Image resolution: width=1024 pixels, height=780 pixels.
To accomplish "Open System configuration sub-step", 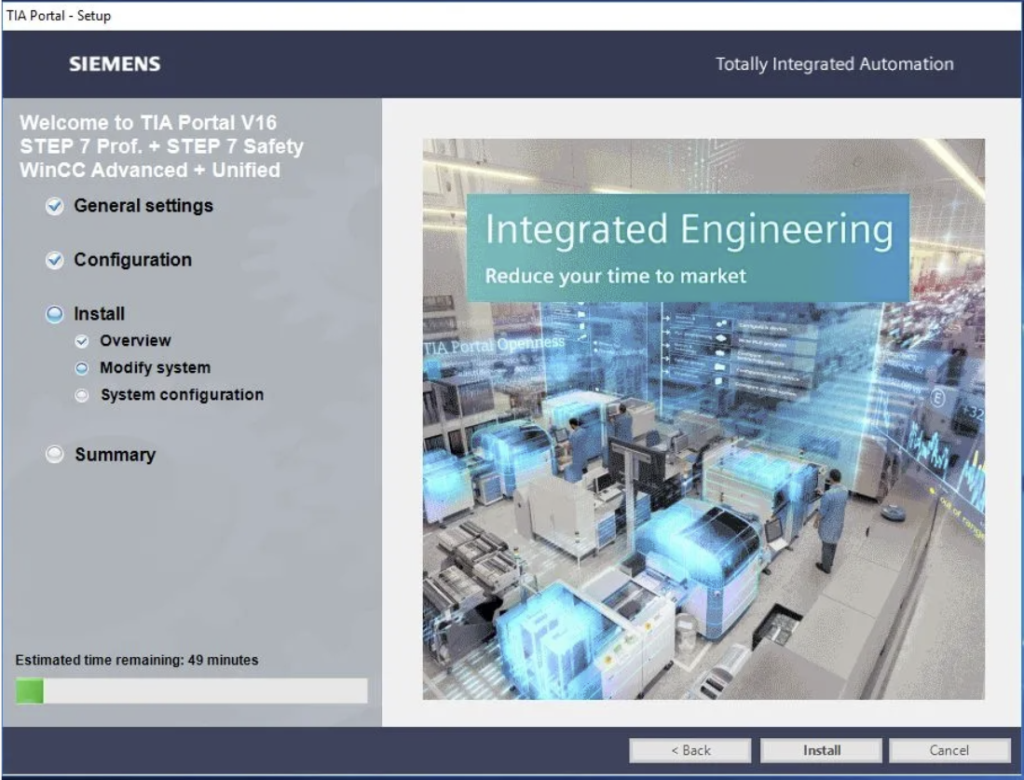I will pos(182,395).
